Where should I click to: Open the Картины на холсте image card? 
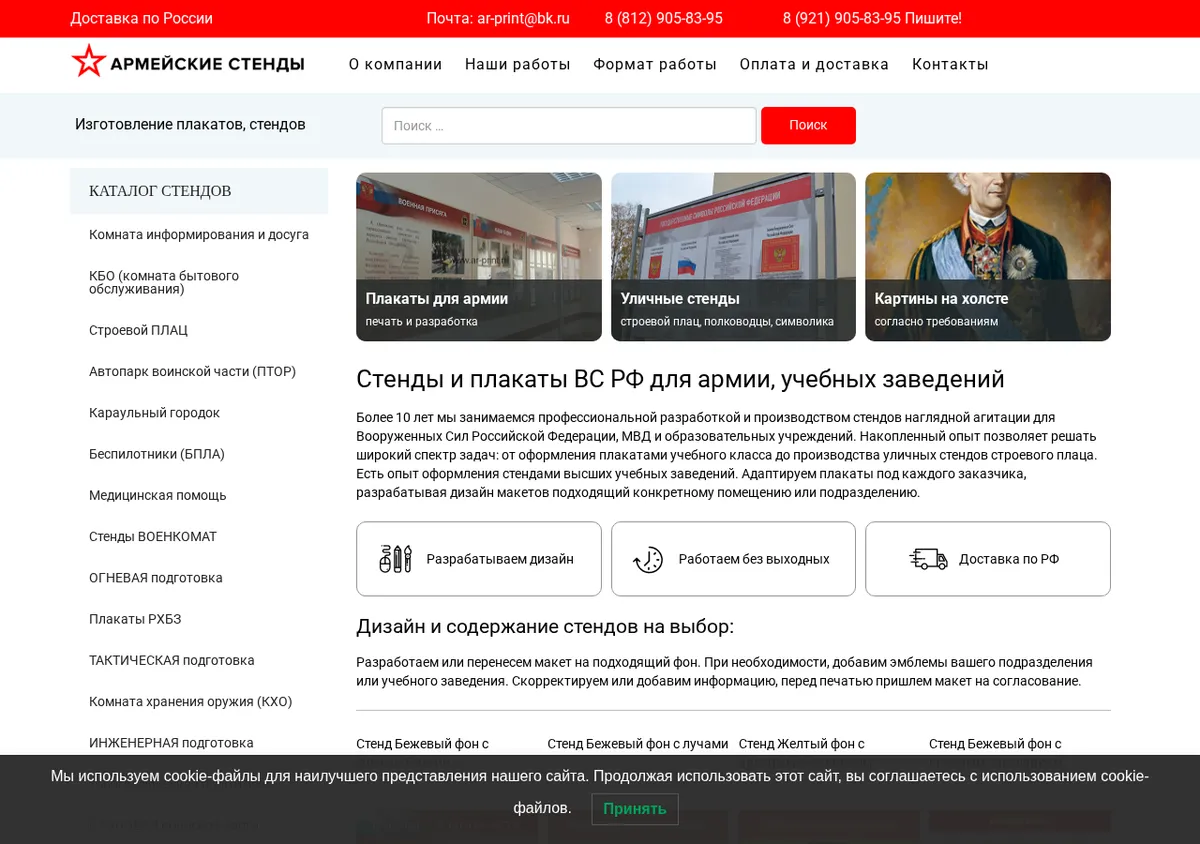[x=988, y=257]
